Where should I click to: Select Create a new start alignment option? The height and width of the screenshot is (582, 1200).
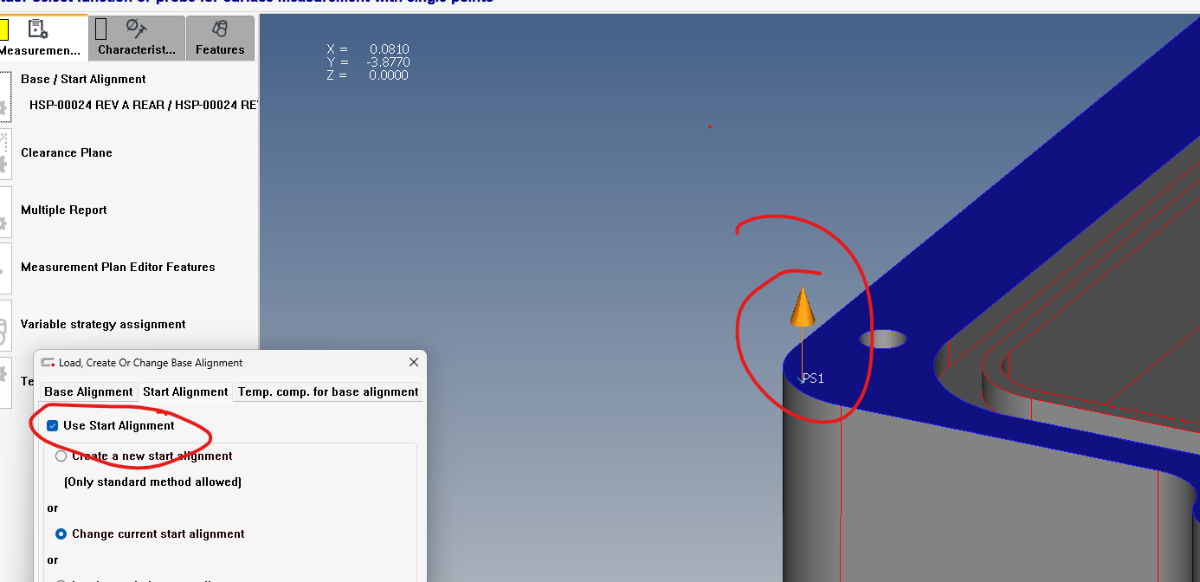pyautogui.click(x=62, y=456)
